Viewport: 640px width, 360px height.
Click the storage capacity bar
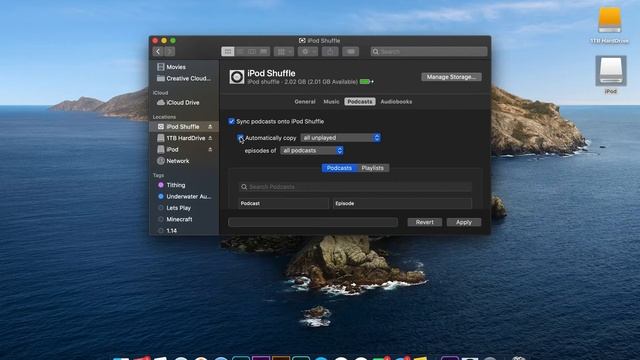pos(313,222)
